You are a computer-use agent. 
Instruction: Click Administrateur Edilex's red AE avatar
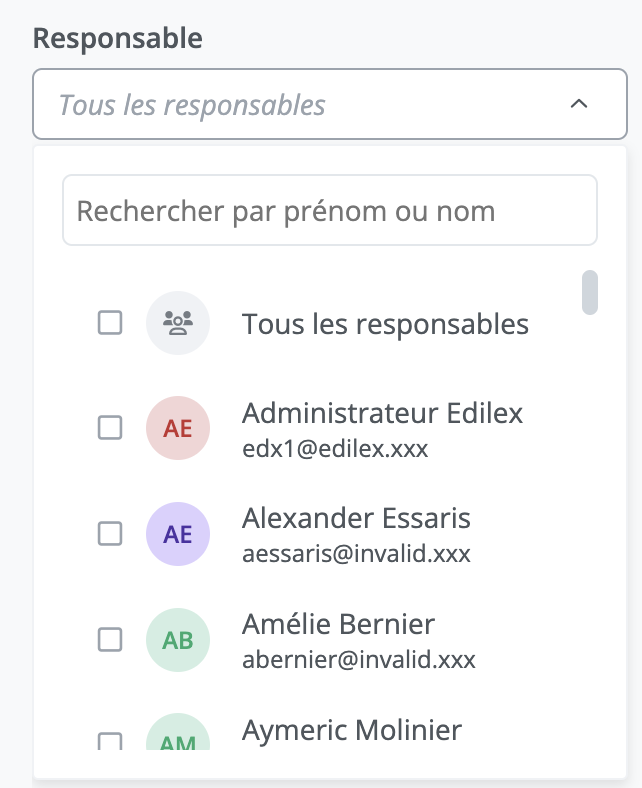[x=178, y=428]
